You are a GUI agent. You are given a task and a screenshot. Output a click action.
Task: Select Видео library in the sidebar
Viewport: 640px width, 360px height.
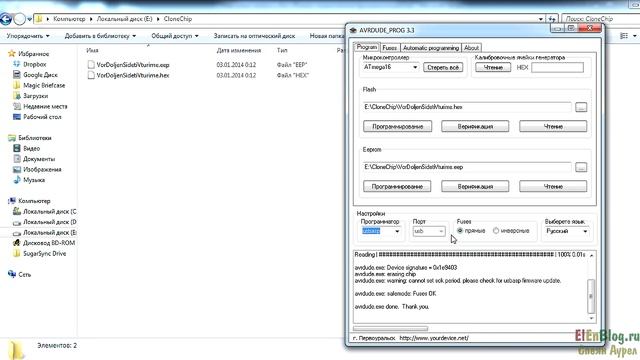pyautogui.click(x=27, y=148)
